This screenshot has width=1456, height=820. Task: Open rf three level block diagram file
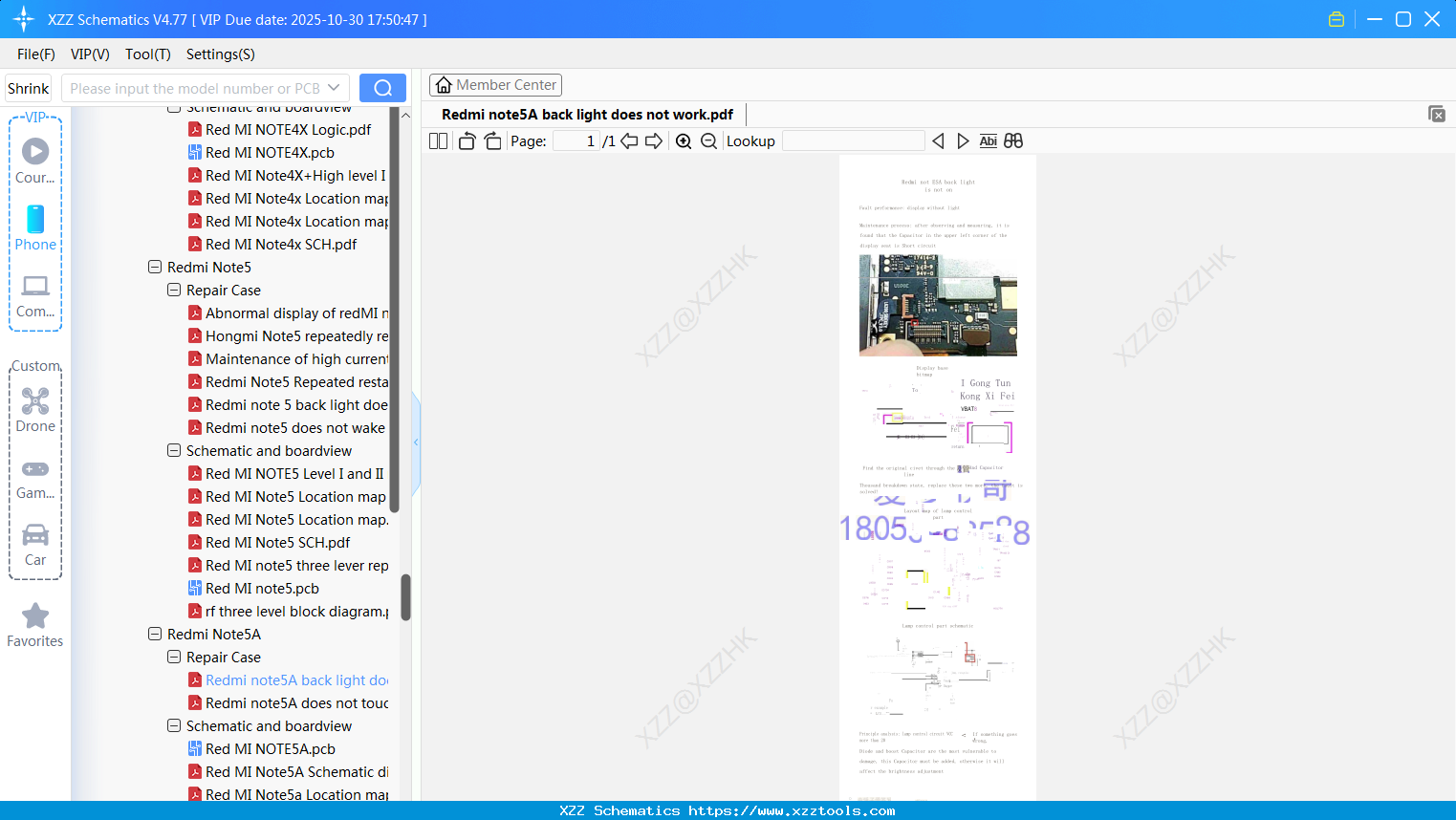point(288,612)
